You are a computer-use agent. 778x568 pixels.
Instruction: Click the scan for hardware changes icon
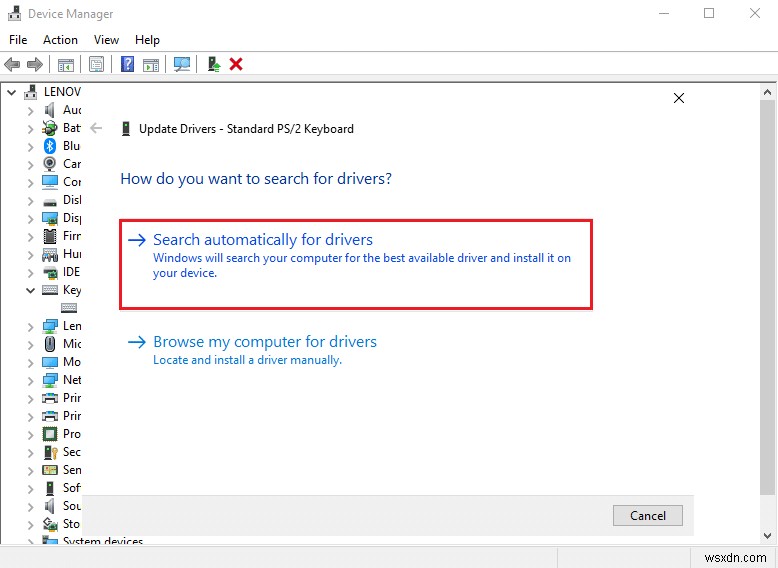coord(182,64)
